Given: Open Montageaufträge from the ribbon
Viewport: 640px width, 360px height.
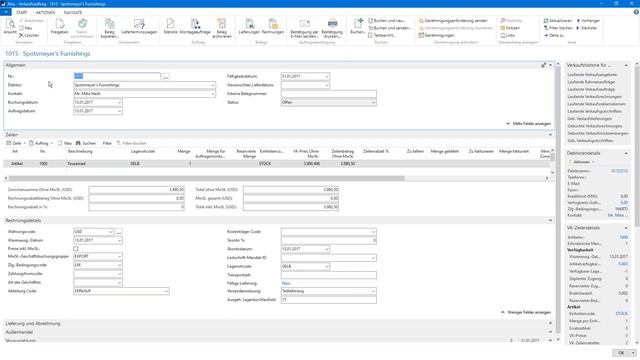Looking at the screenshot, I should tap(195, 27).
